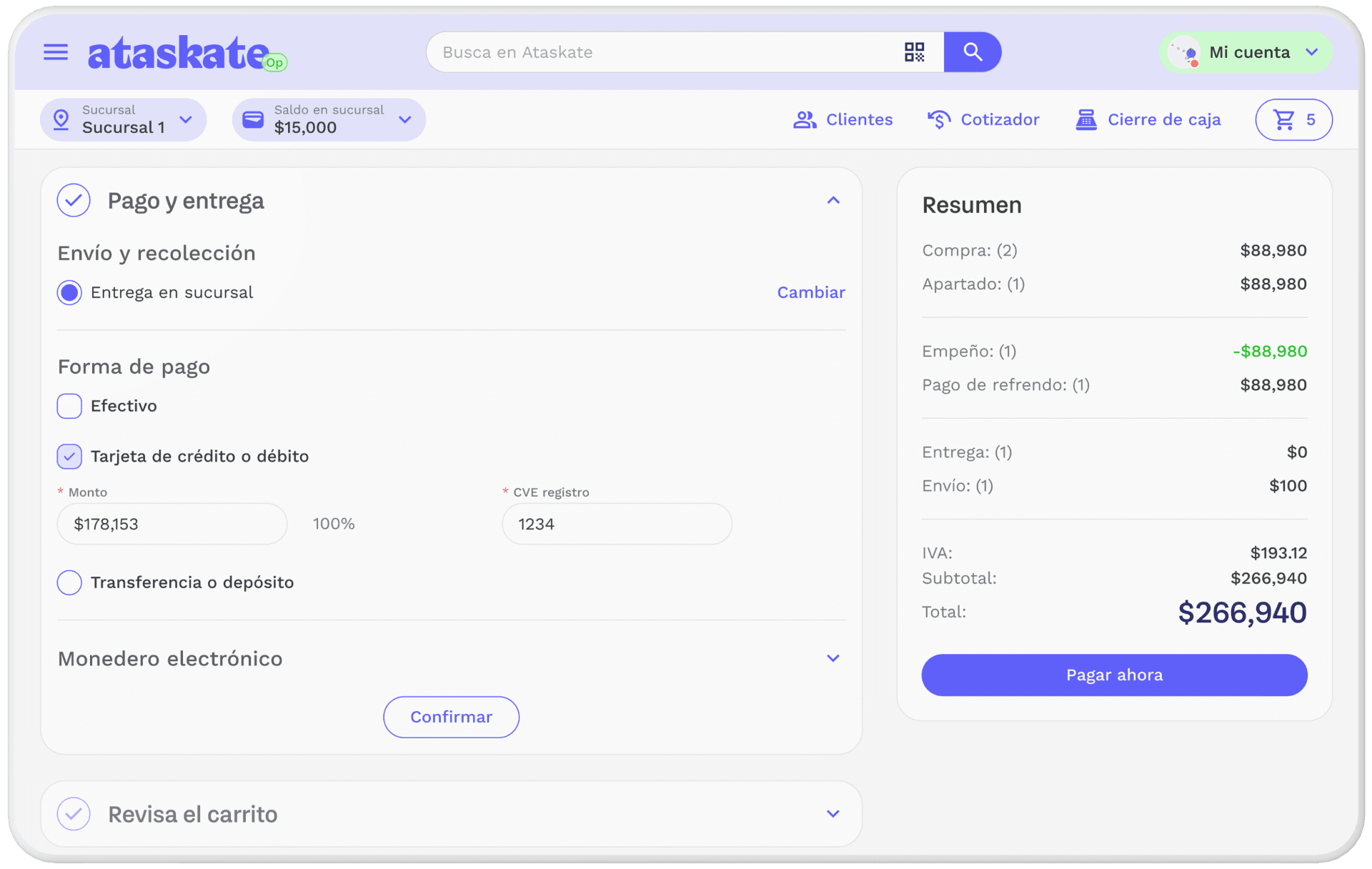
Task: Open the shopping cart icon
Action: (x=1284, y=120)
